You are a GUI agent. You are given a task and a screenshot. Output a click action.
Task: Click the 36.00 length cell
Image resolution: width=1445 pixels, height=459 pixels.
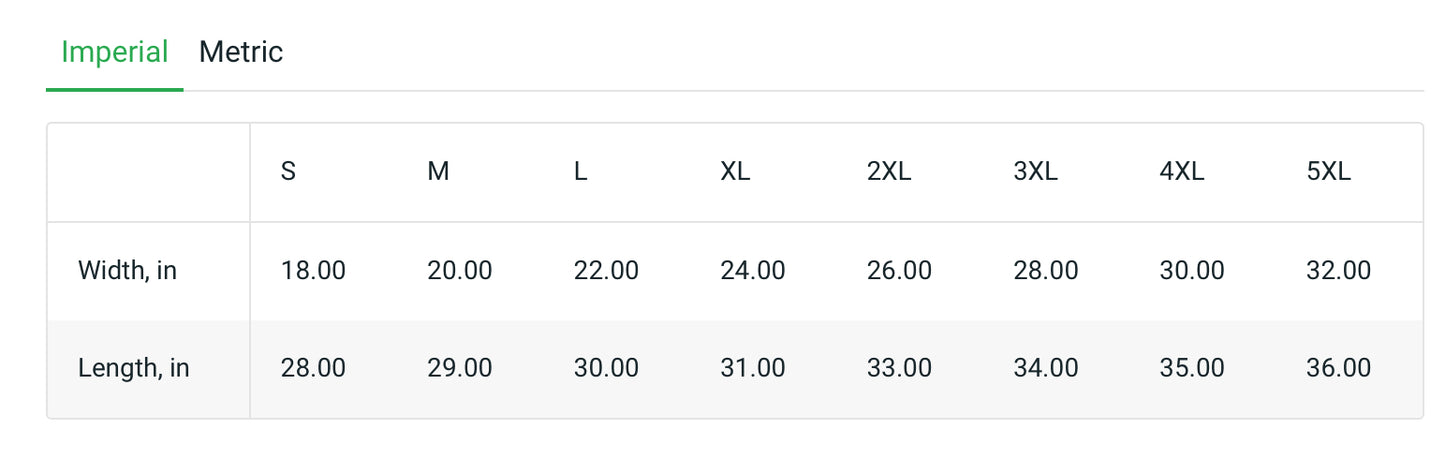(1338, 368)
